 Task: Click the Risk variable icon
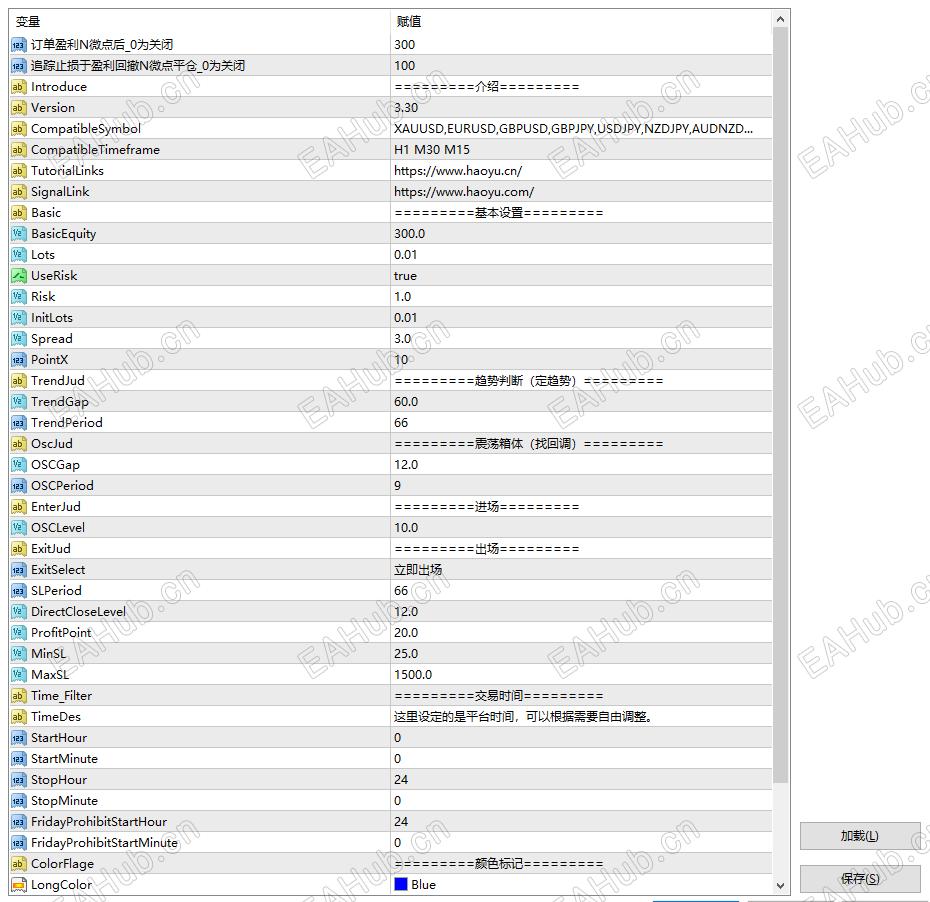click(x=18, y=297)
